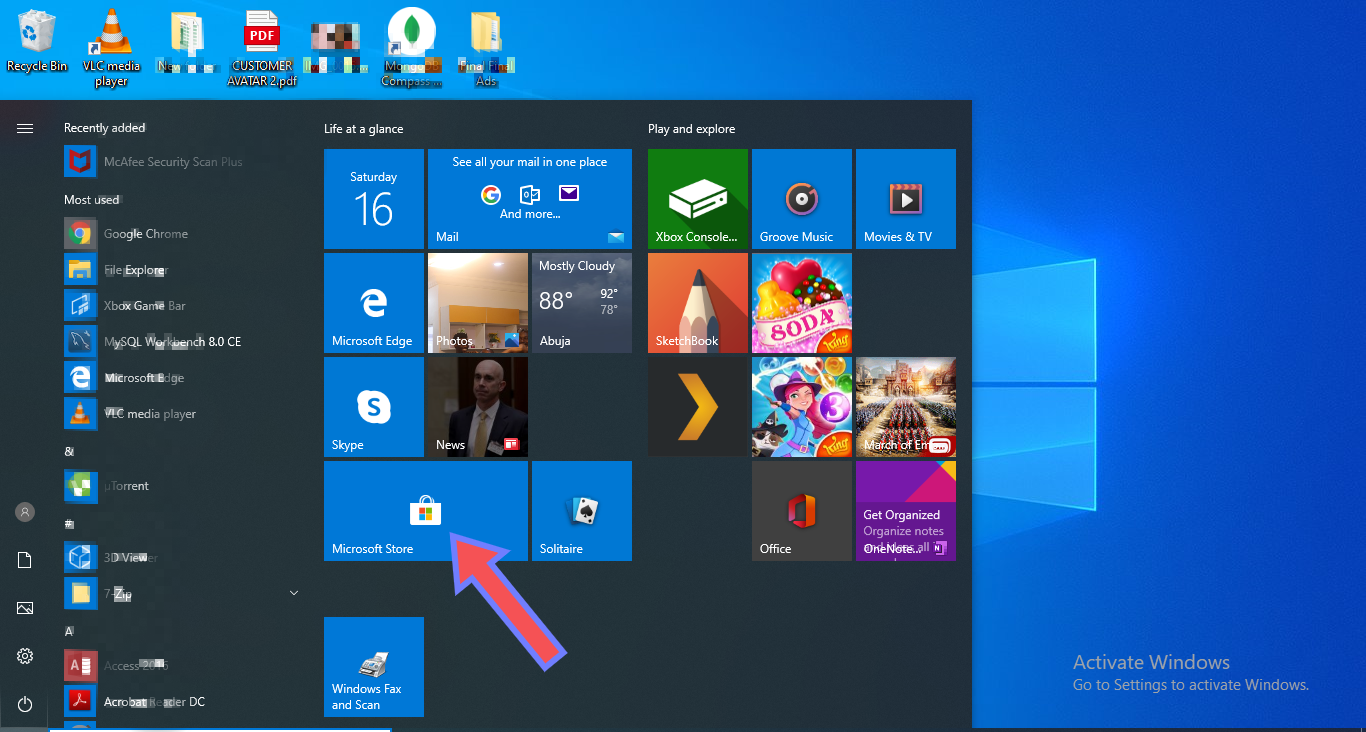Screen dimensions: 1366x732
Task: Select the Recycle Bin desktop icon
Action: point(37,41)
